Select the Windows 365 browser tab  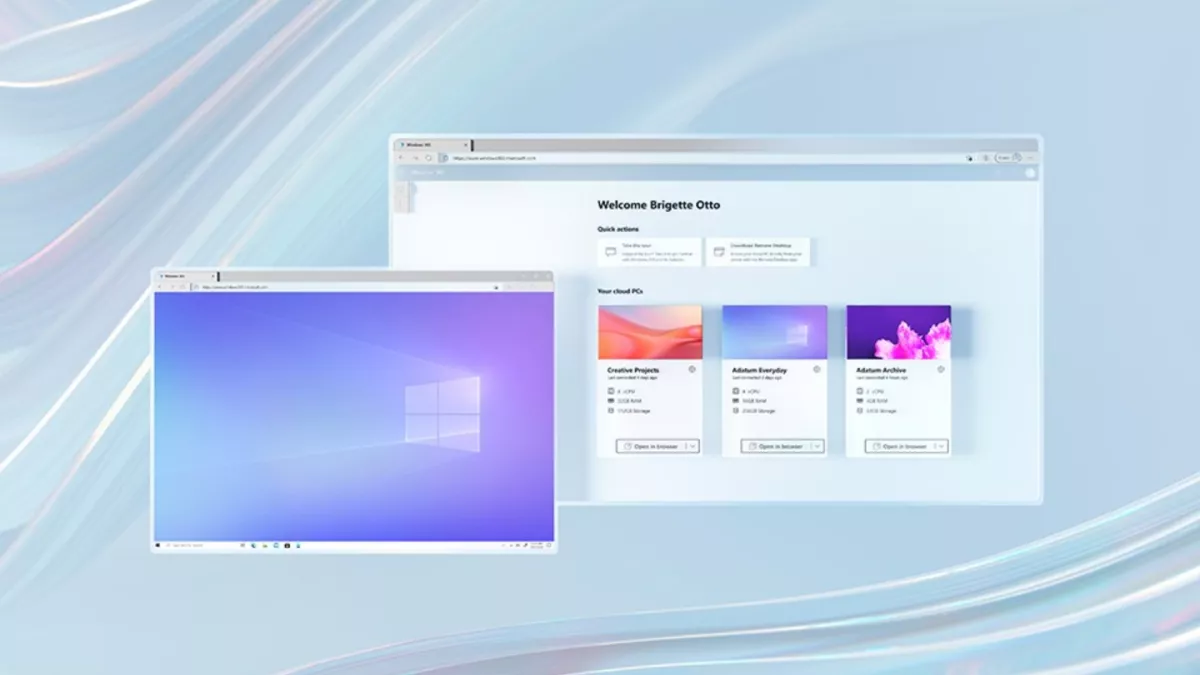[425, 143]
